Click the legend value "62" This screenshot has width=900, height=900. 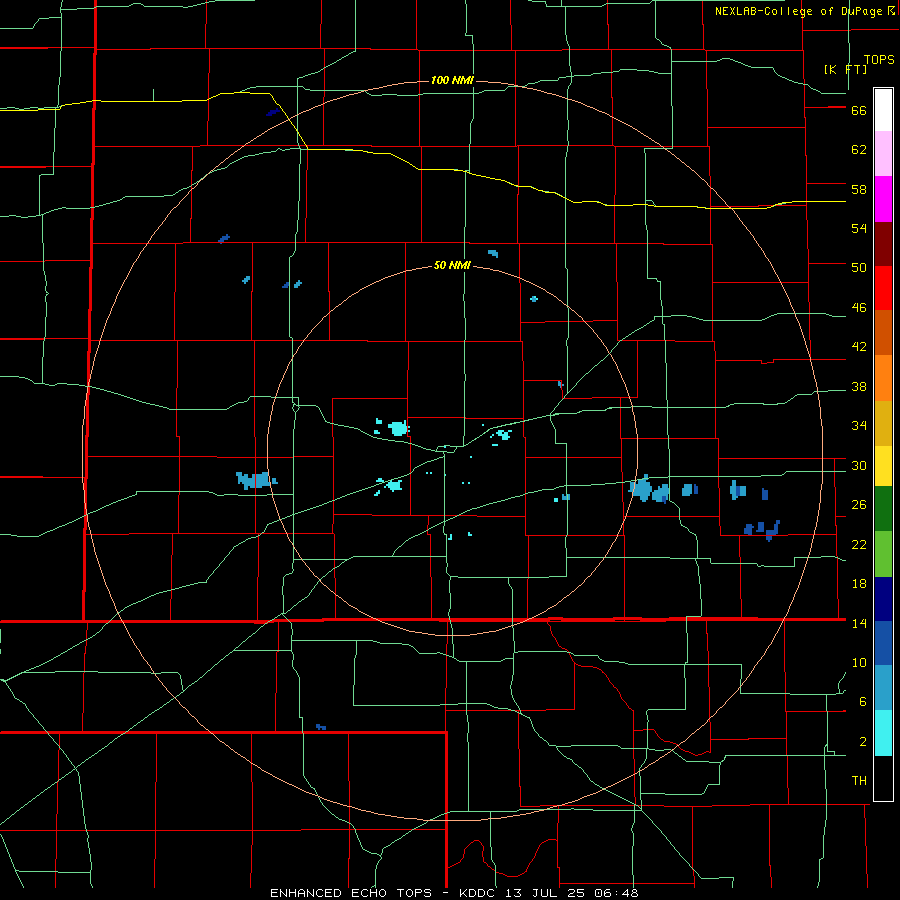point(859,150)
